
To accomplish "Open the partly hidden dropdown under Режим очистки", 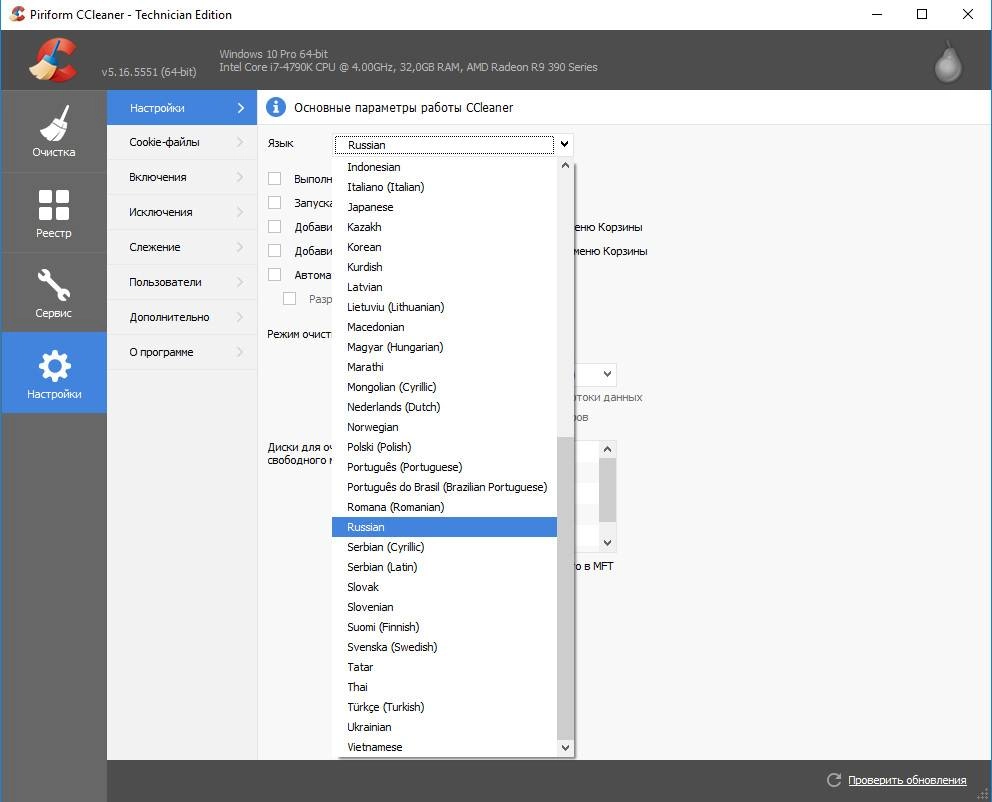I will (607, 374).
